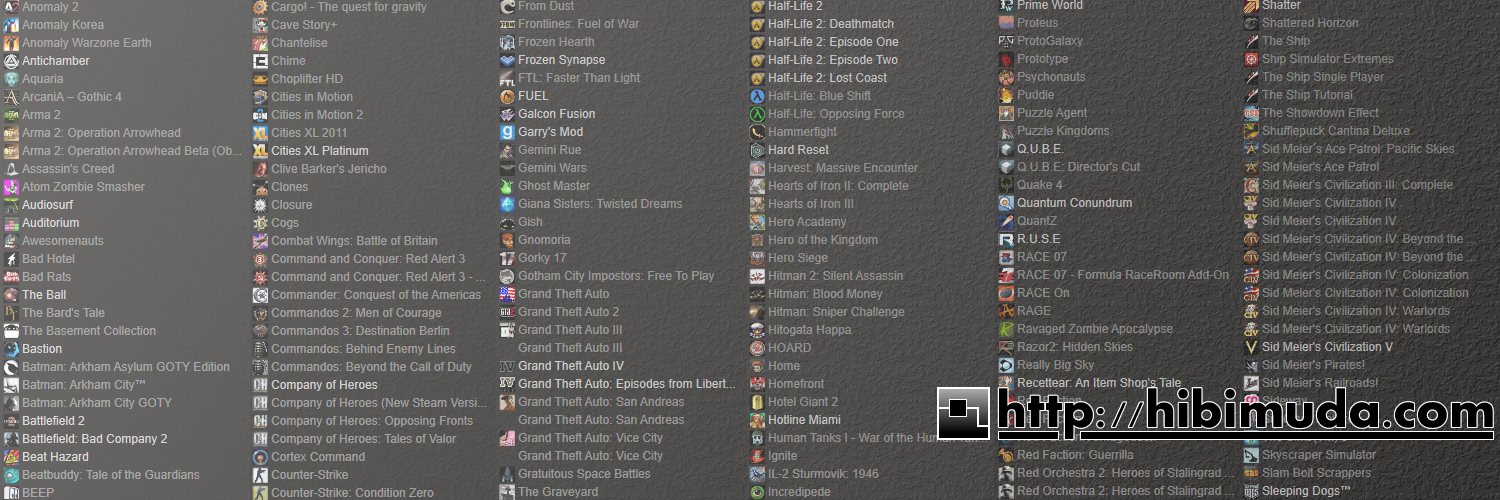Click the Quantum Conundrum icon
This screenshot has width=1500, height=500.
click(1006, 203)
